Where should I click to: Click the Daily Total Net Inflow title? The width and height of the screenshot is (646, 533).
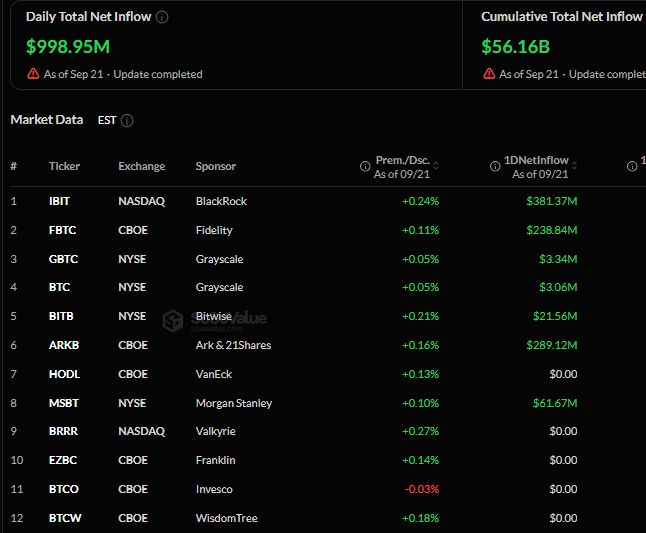point(89,16)
